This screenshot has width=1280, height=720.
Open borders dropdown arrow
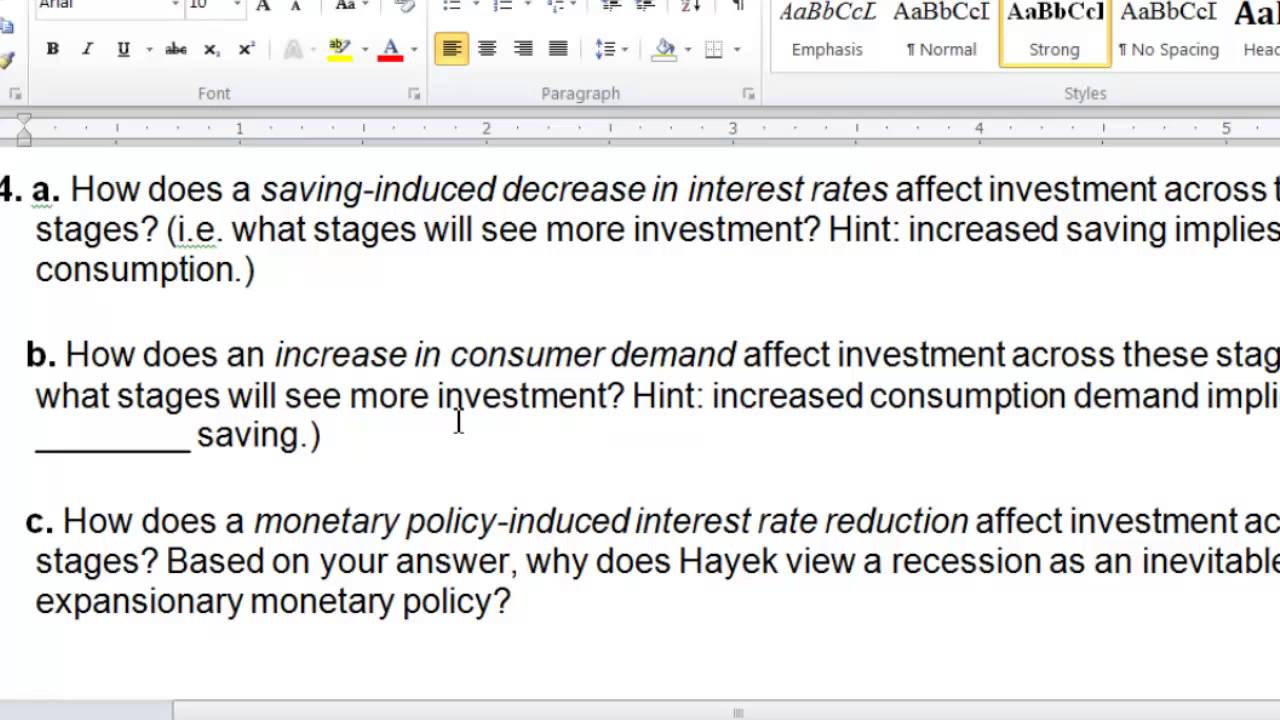(737, 49)
